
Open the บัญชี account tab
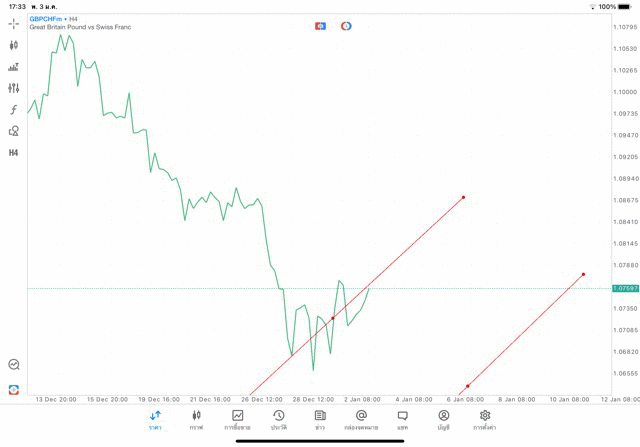click(x=443, y=420)
